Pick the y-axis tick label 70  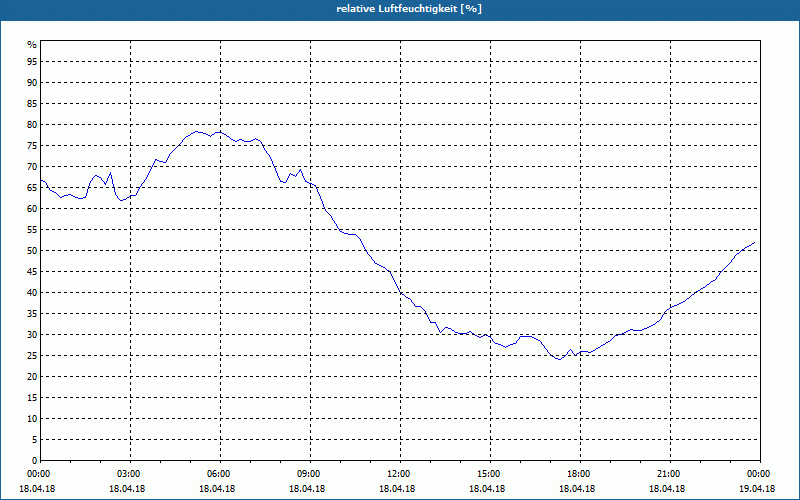click(x=32, y=166)
